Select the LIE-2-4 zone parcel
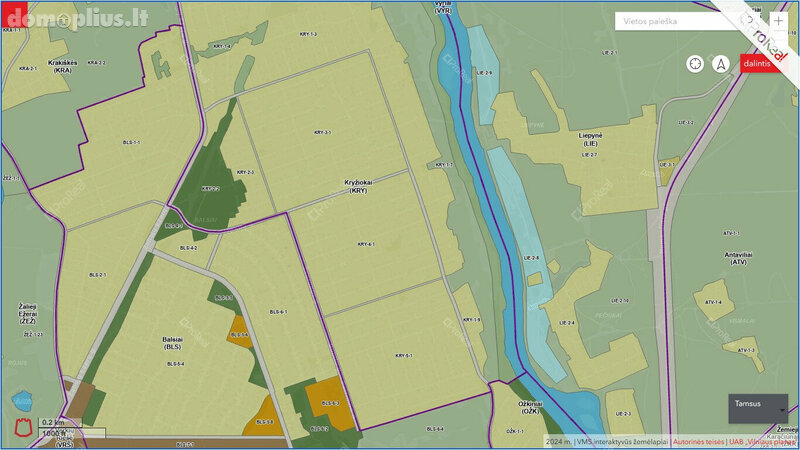 pos(567,323)
